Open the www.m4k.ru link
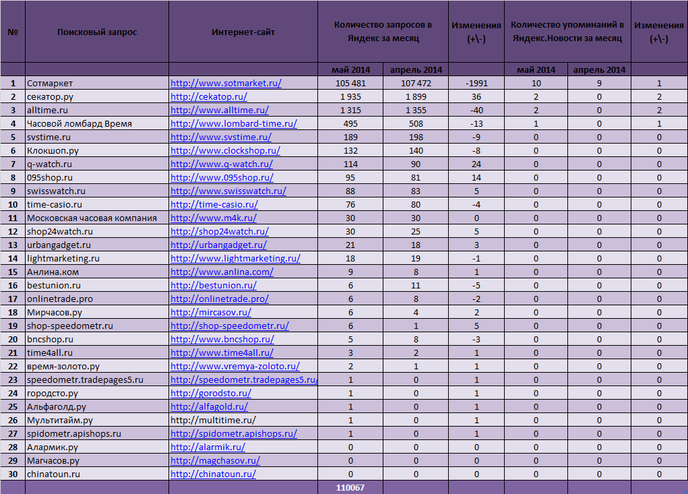 208,217
